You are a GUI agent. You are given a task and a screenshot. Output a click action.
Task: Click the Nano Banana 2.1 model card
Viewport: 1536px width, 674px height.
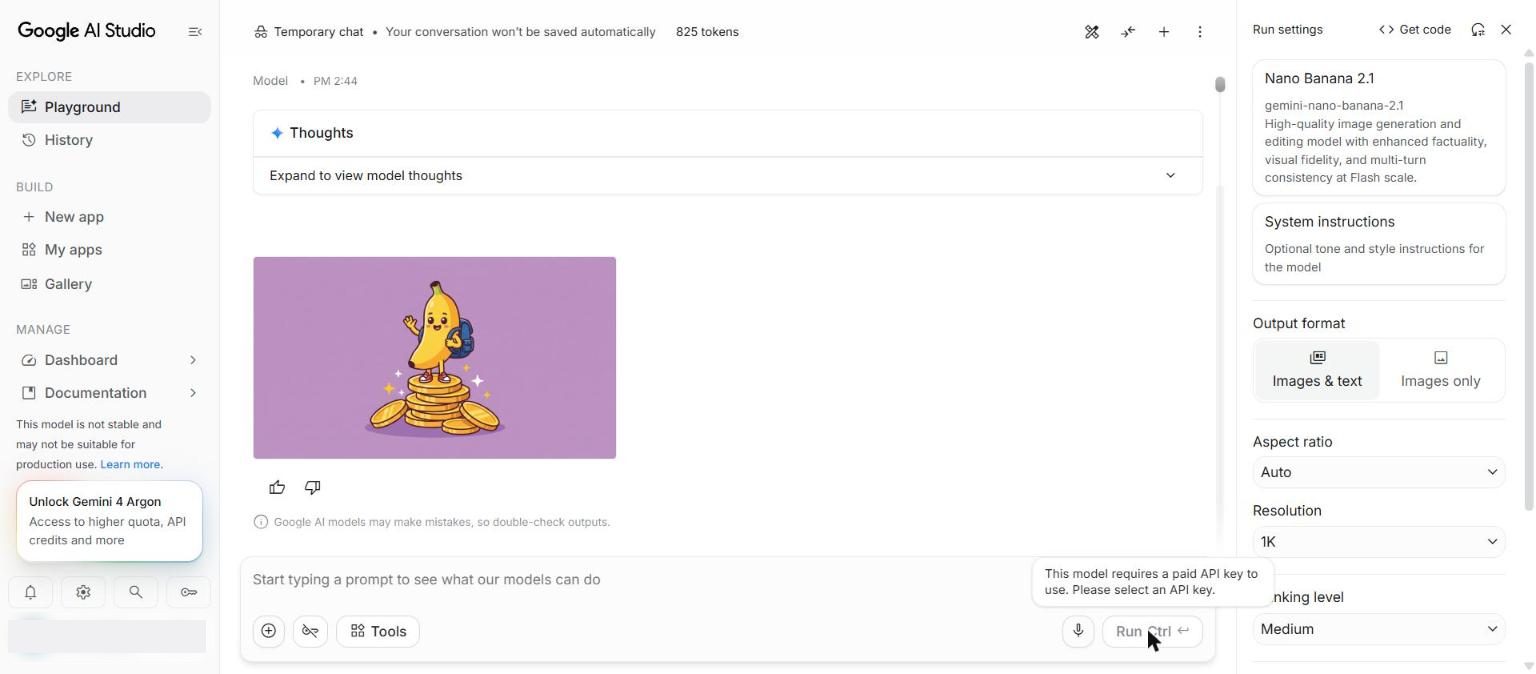[1379, 127]
